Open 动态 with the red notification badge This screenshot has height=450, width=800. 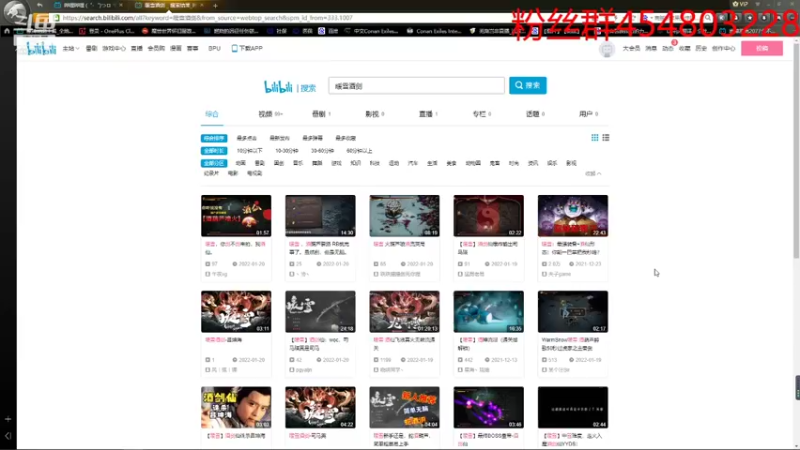(x=668, y=48)
